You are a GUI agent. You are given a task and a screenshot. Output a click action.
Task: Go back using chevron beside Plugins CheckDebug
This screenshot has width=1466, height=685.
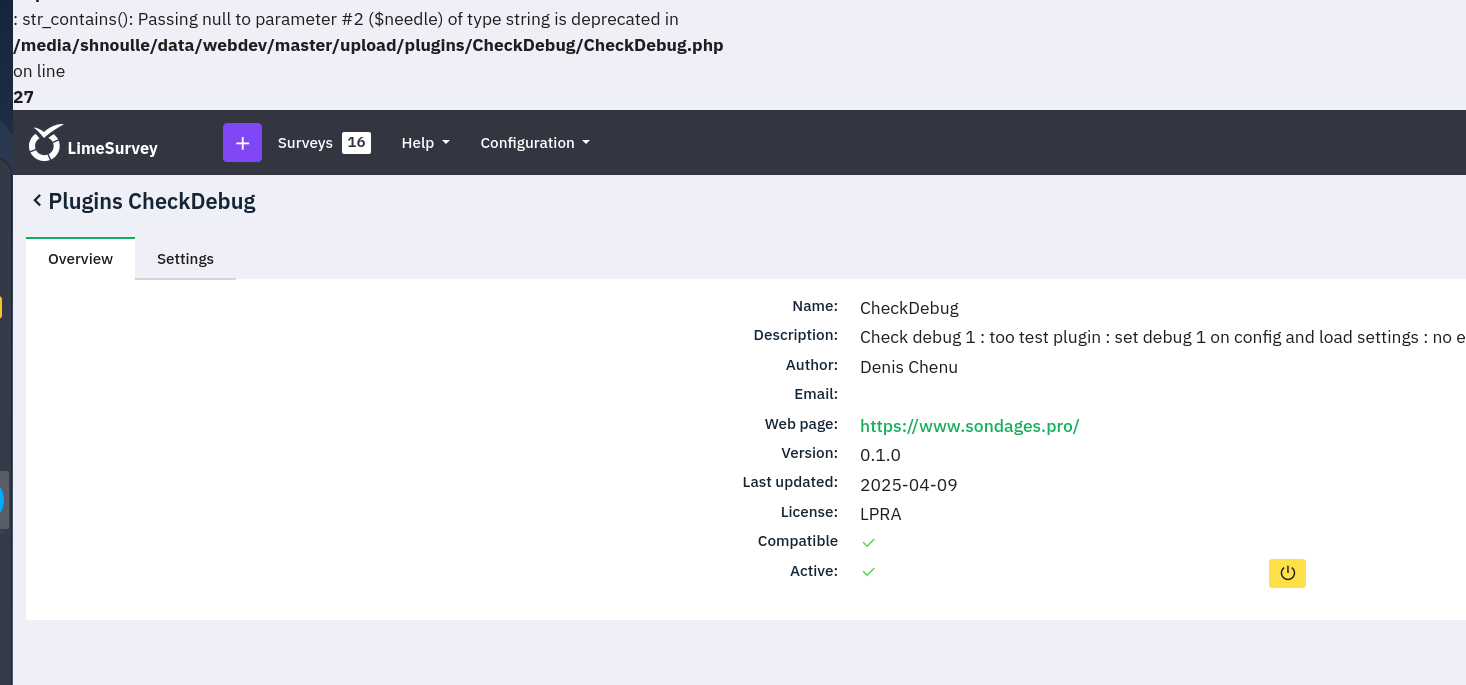click(x=37, y=201)
